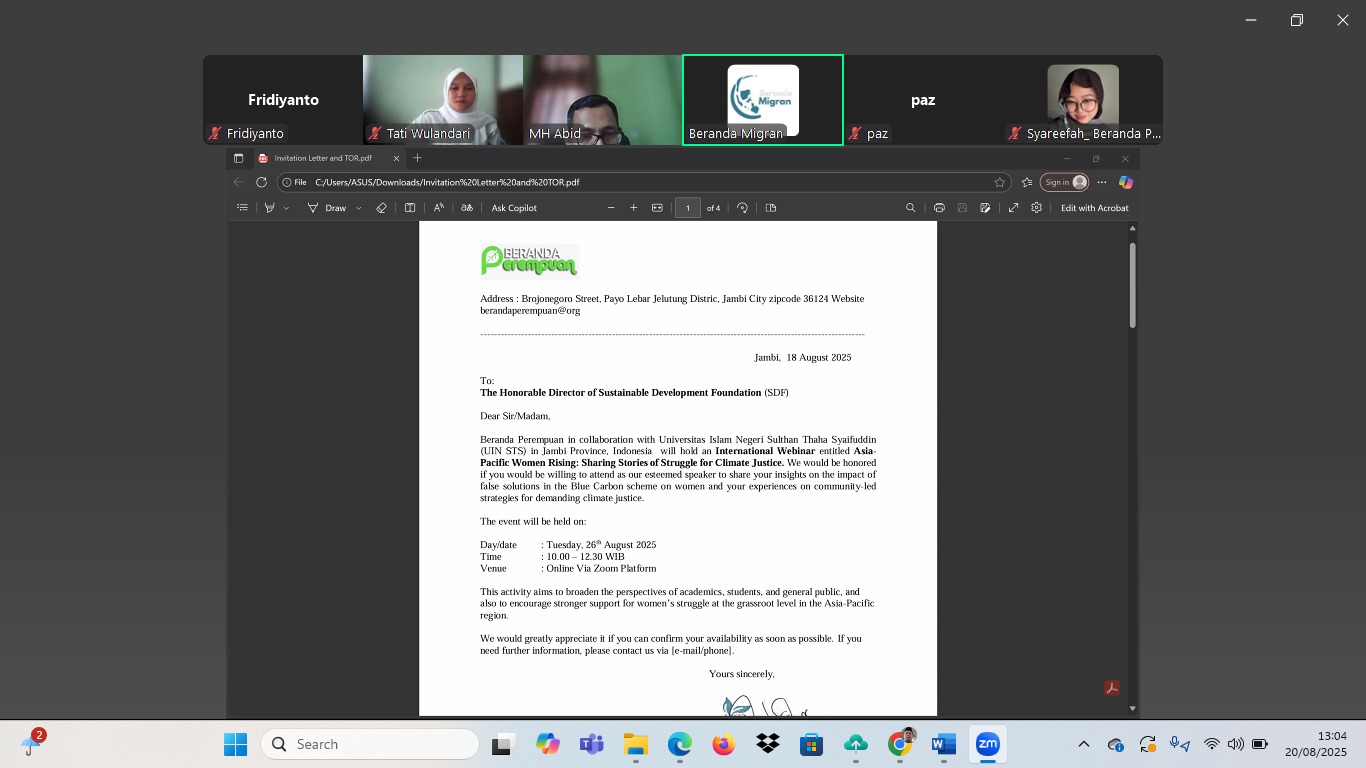Select Beranda Migran participant tile
Viewport: 1366px width, 768px height.
763,100
